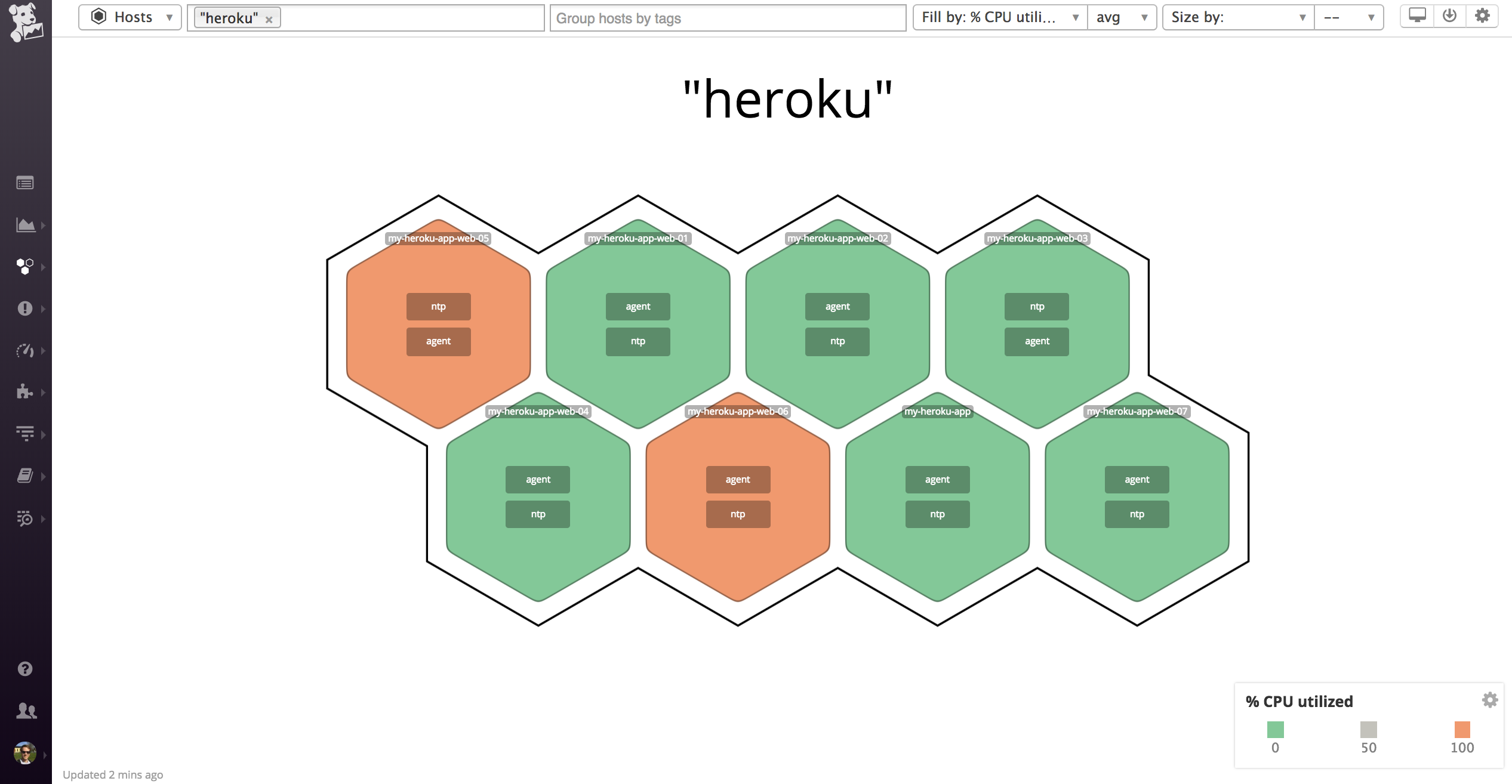The image size is (1512, 784).
Task: Open the Logs search icon in sidebar
Action: pos(24,518)
